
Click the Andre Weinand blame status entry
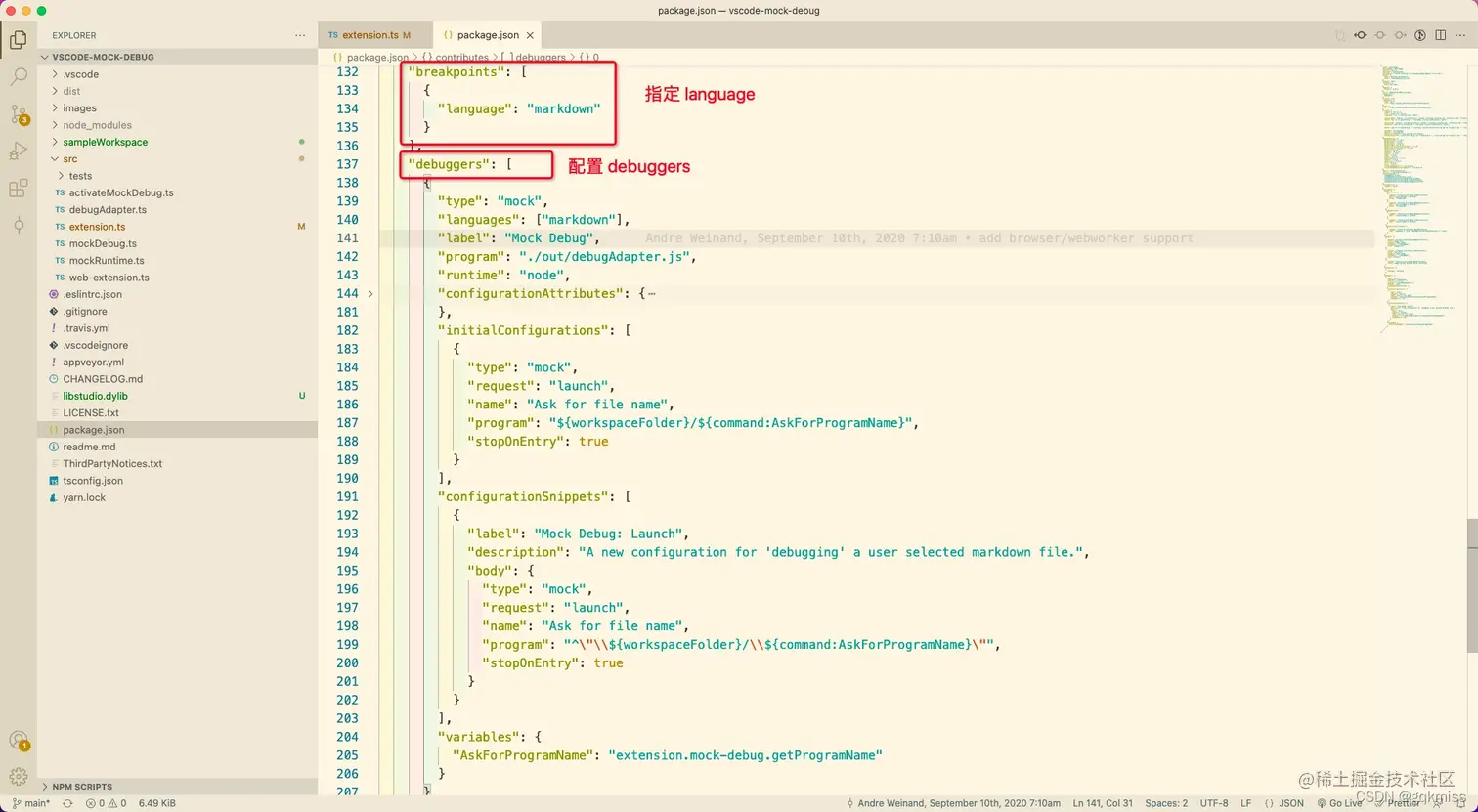[954, 803]
